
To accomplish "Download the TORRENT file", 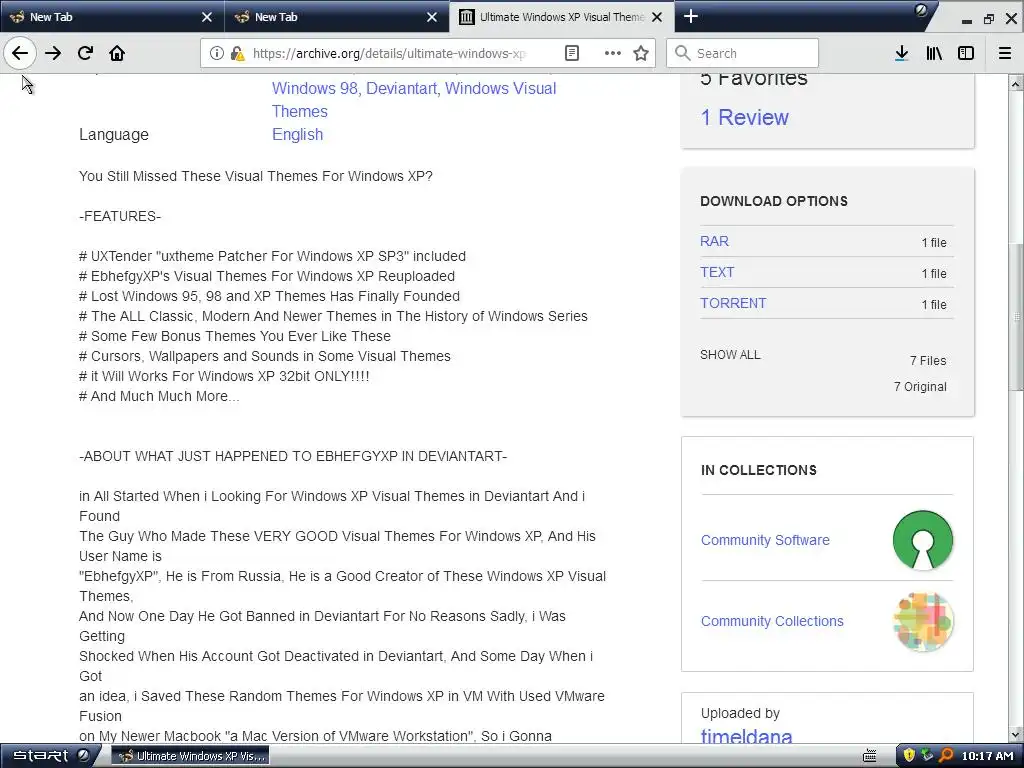I will (733, 303).
